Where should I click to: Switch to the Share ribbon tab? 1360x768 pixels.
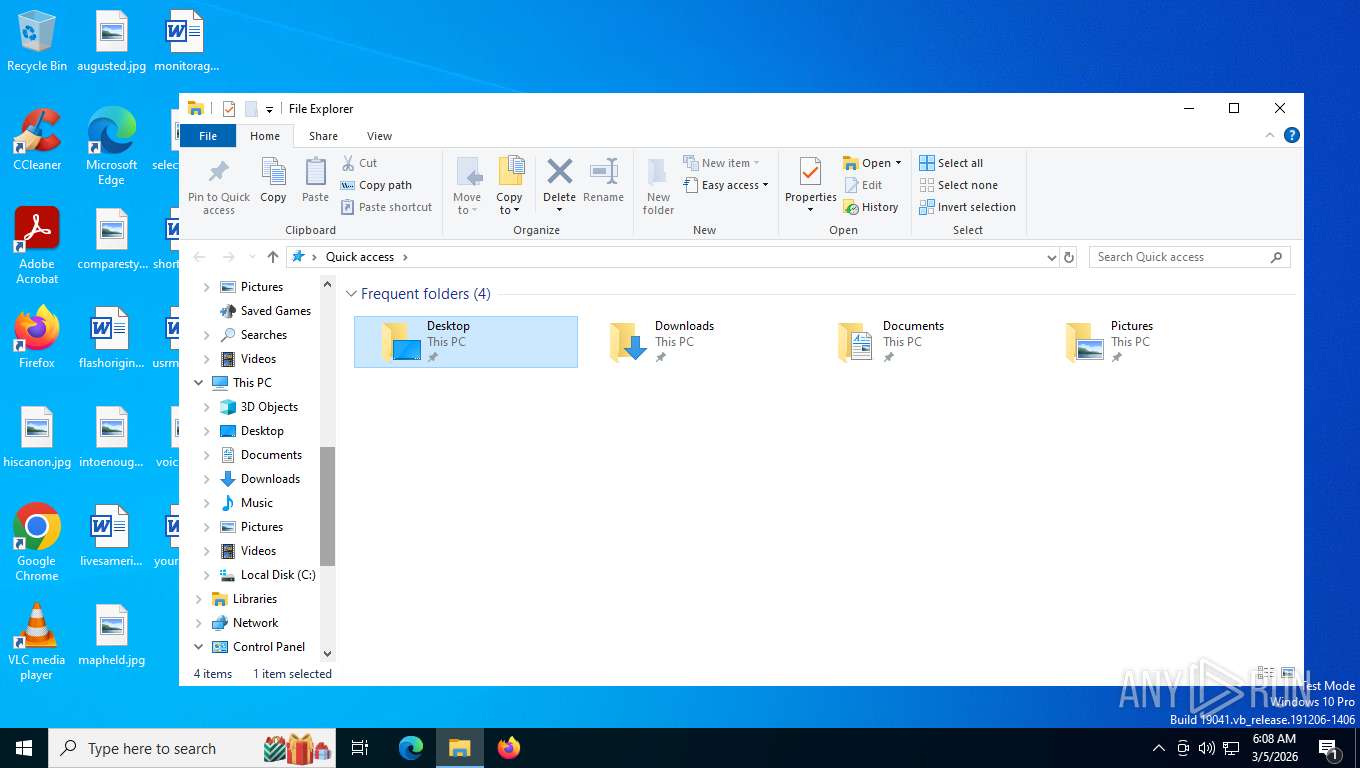click(323, 136)
